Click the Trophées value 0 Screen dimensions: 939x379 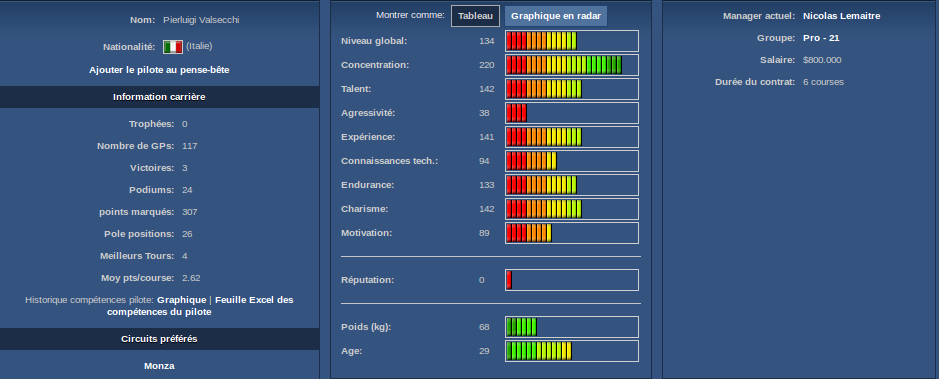coord(185,124)
